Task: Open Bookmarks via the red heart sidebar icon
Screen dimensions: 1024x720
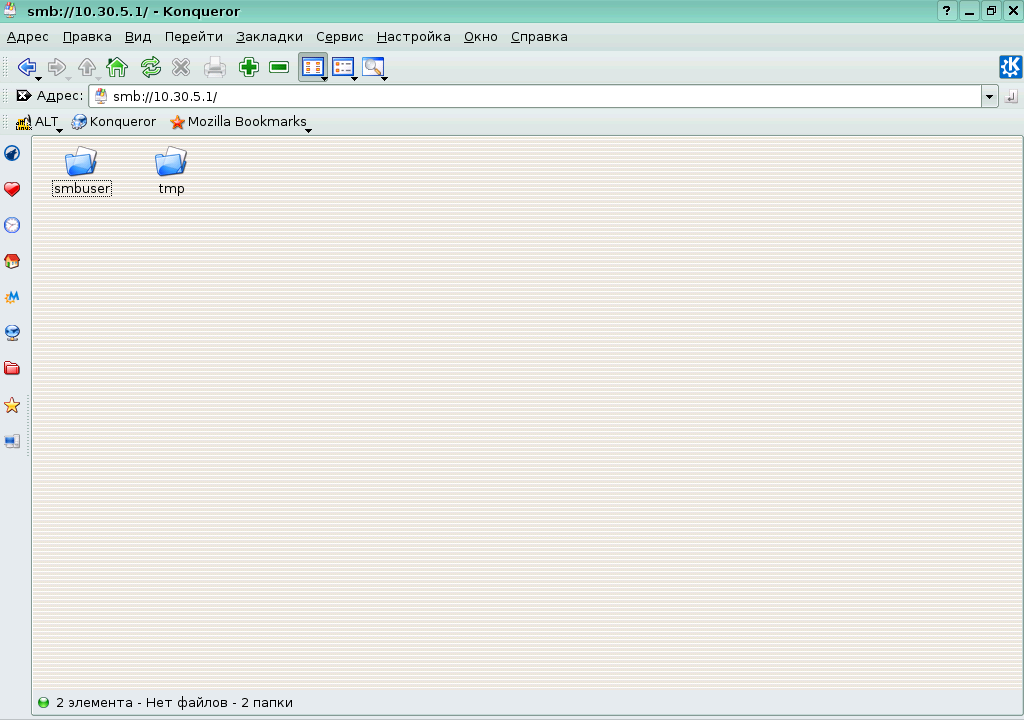Action: pos(11,189)
